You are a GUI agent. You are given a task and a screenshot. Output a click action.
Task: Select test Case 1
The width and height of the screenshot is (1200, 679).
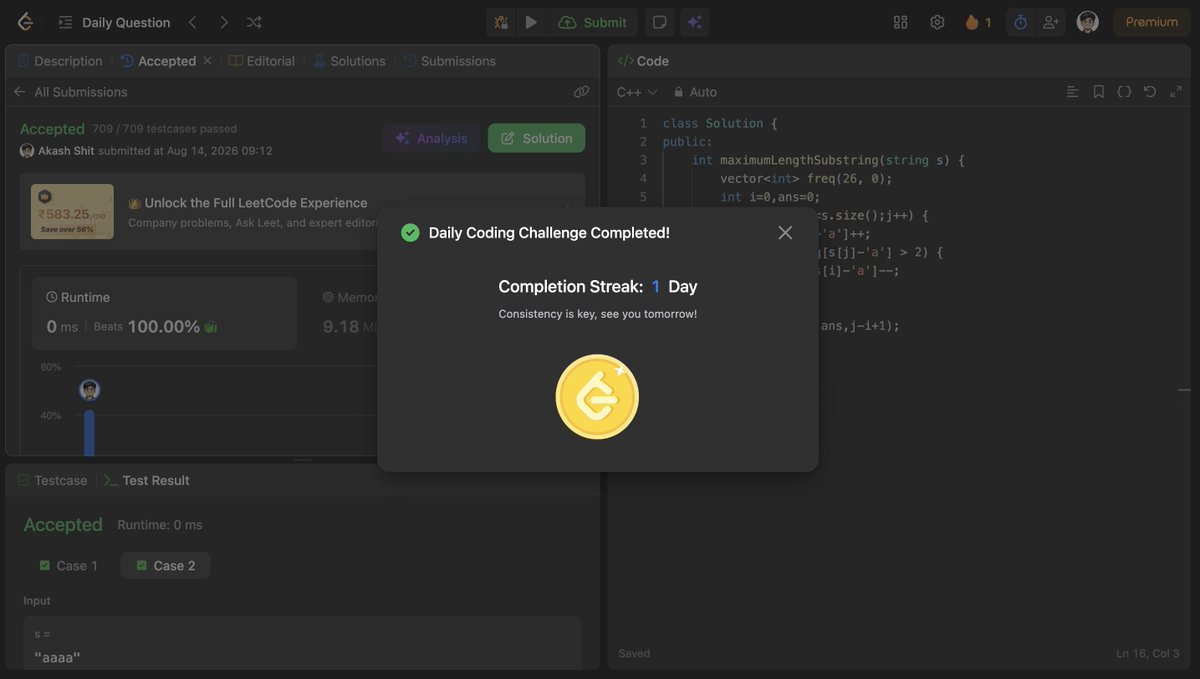68,566
